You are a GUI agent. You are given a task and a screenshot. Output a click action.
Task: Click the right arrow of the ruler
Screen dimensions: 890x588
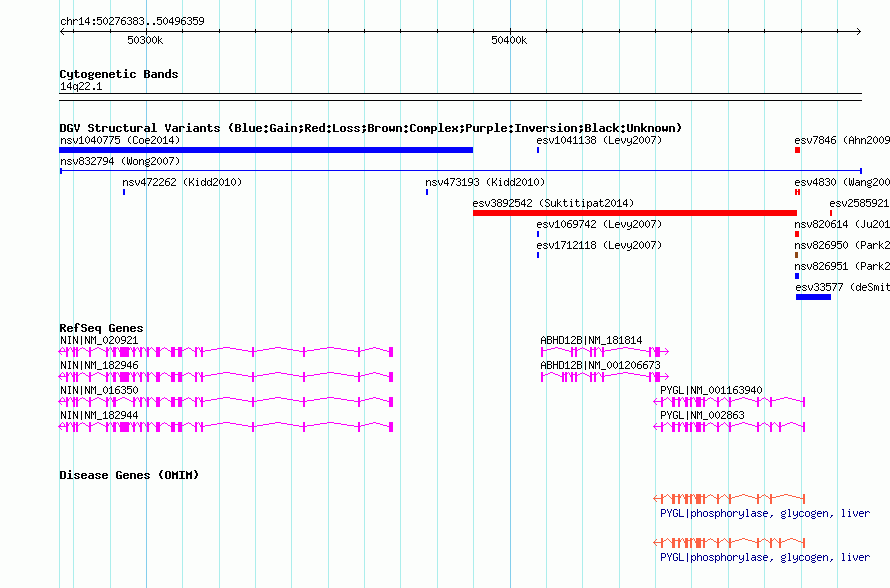(x=858, y=31)
